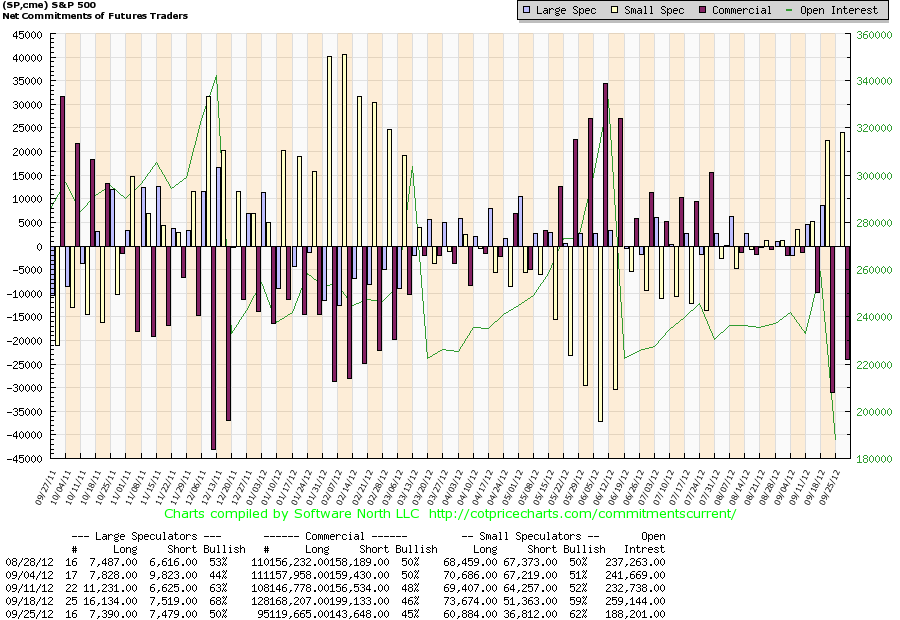The image size is (900, 620).
Task: Select the Large Spec legend label
Action: click(x=565, y=11)
